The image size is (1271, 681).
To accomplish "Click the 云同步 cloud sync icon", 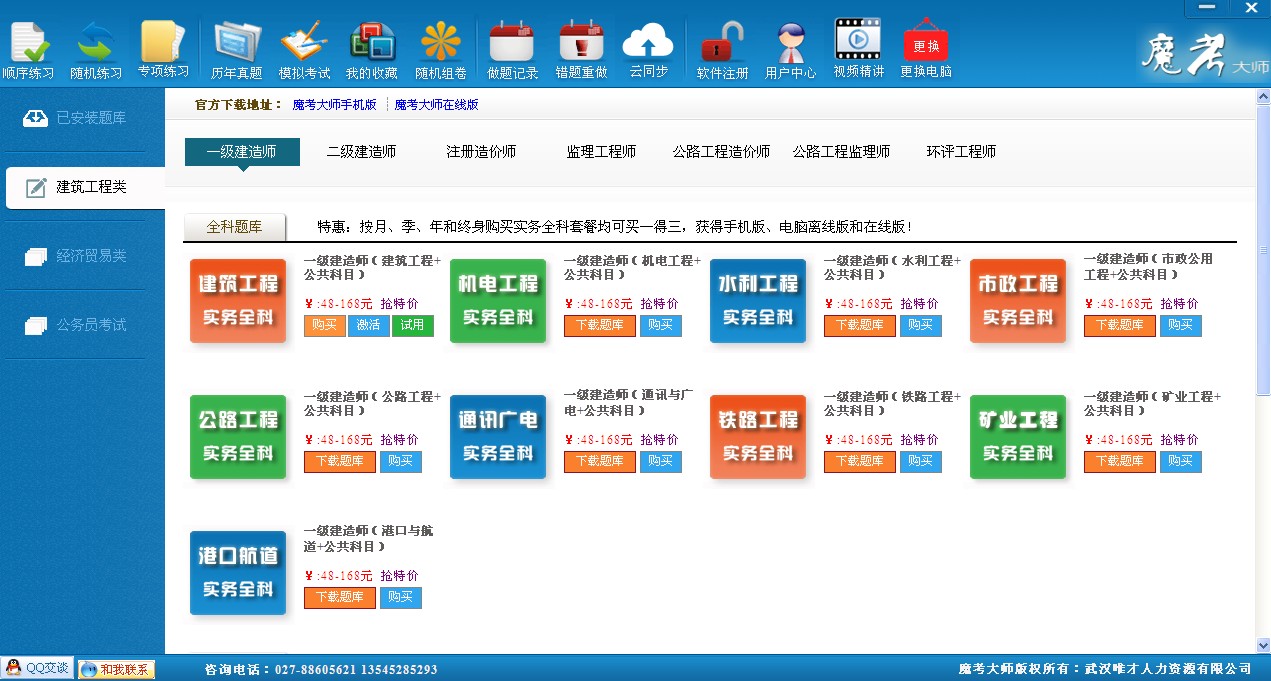I will tap(648, 49).
